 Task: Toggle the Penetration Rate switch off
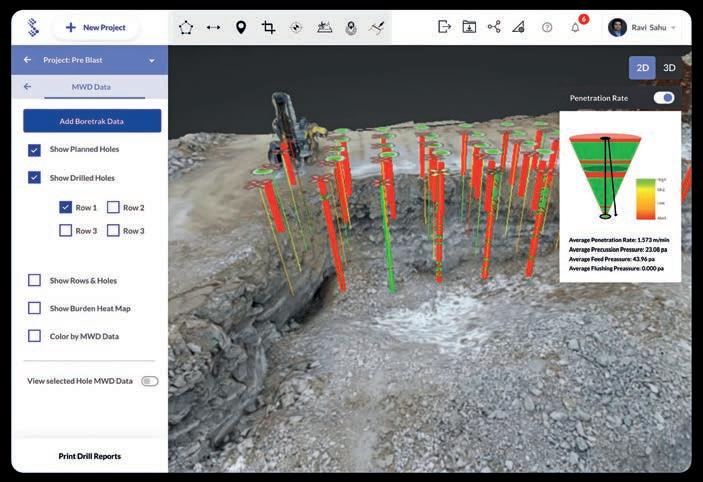point(664,98)
